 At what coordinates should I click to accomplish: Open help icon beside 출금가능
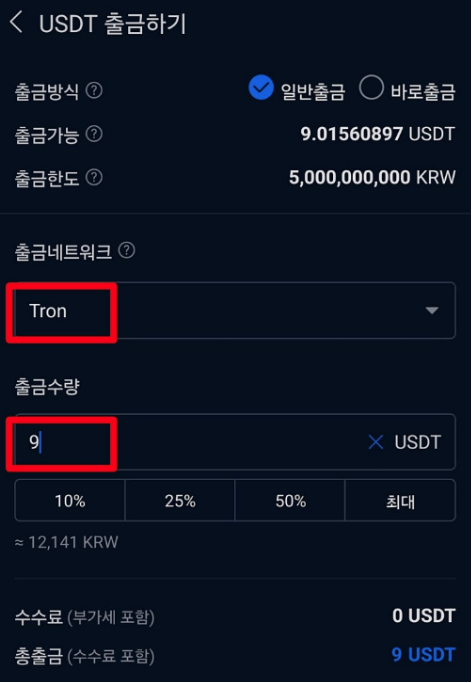pyautogui.click(x=94, y=134)
